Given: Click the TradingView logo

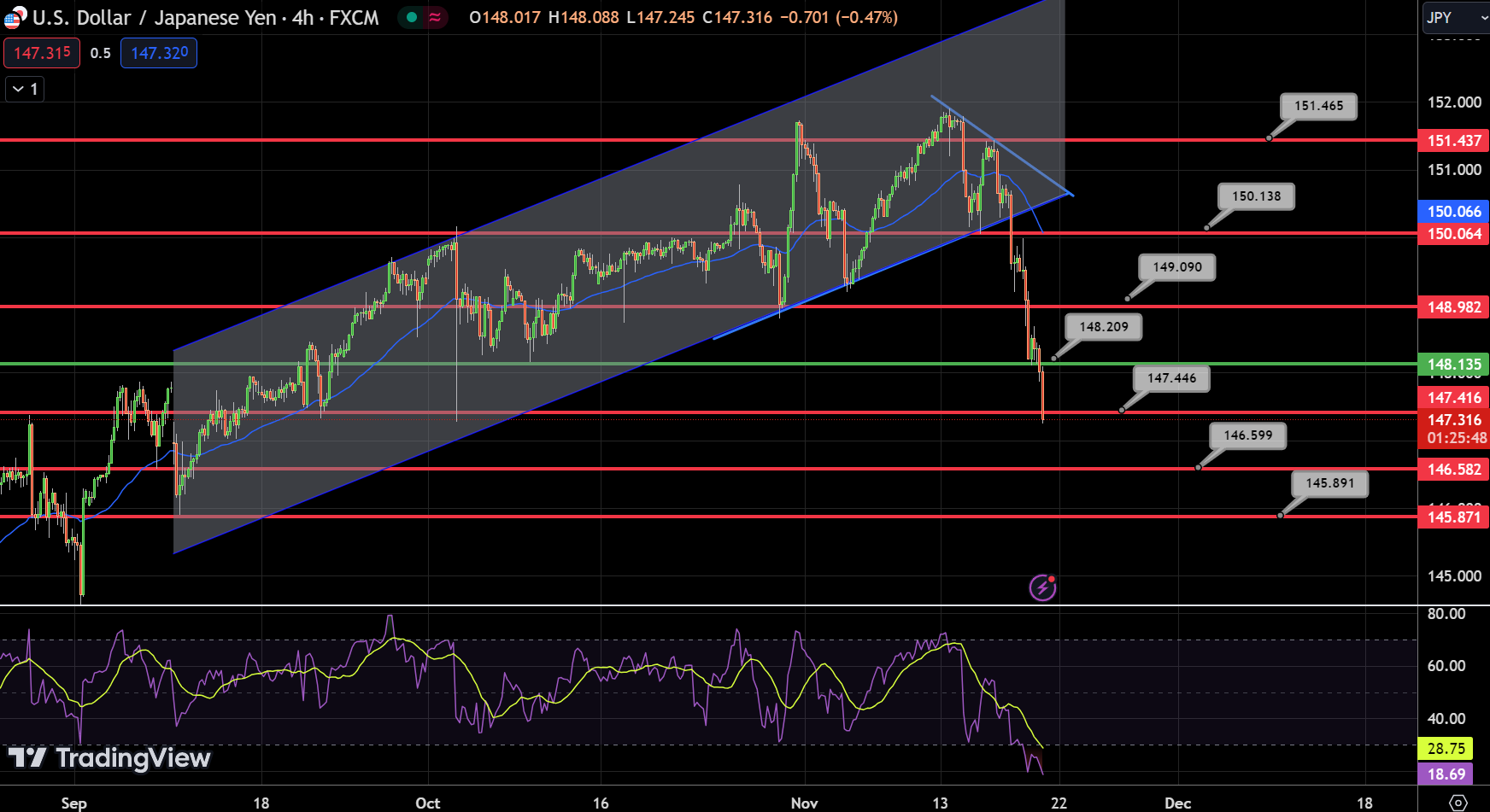Looking at the screenshot, I should pos(109,757).
